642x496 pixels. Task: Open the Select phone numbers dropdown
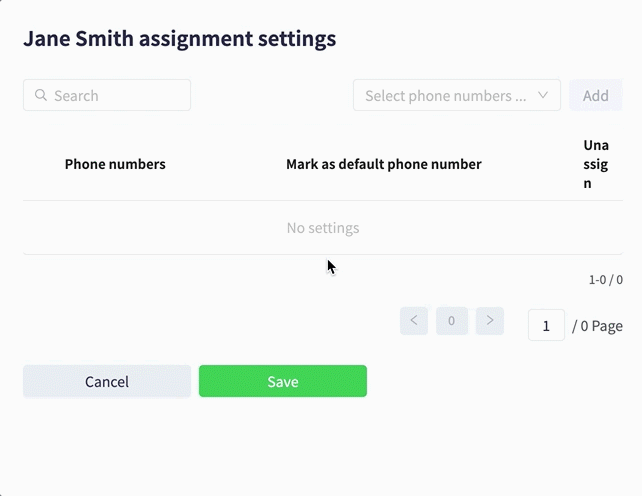[457, 95]
